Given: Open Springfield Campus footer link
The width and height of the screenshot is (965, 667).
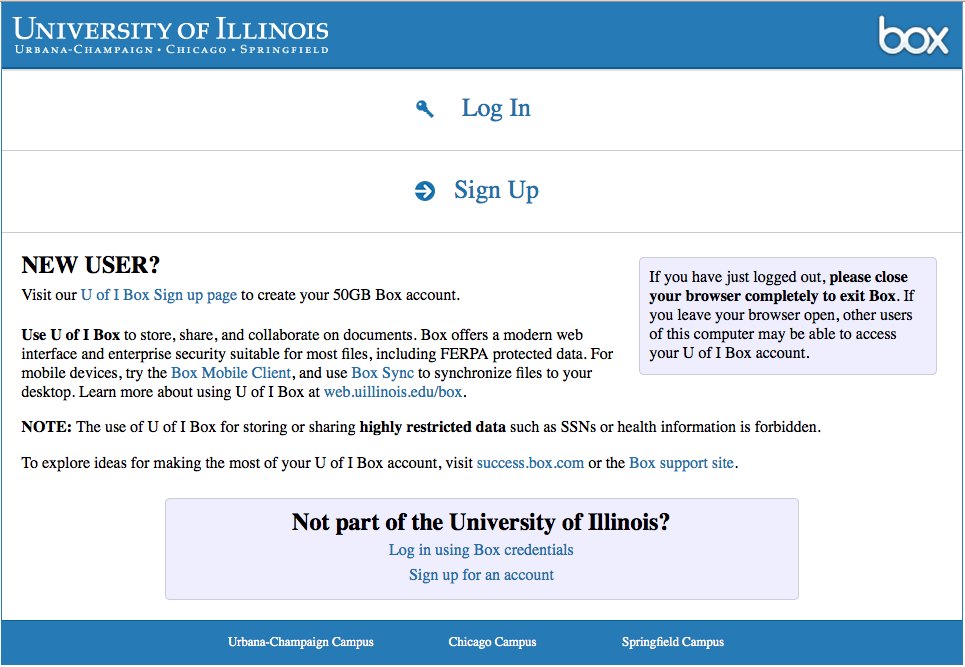Looking at the screenshot, I should (673, 642).
